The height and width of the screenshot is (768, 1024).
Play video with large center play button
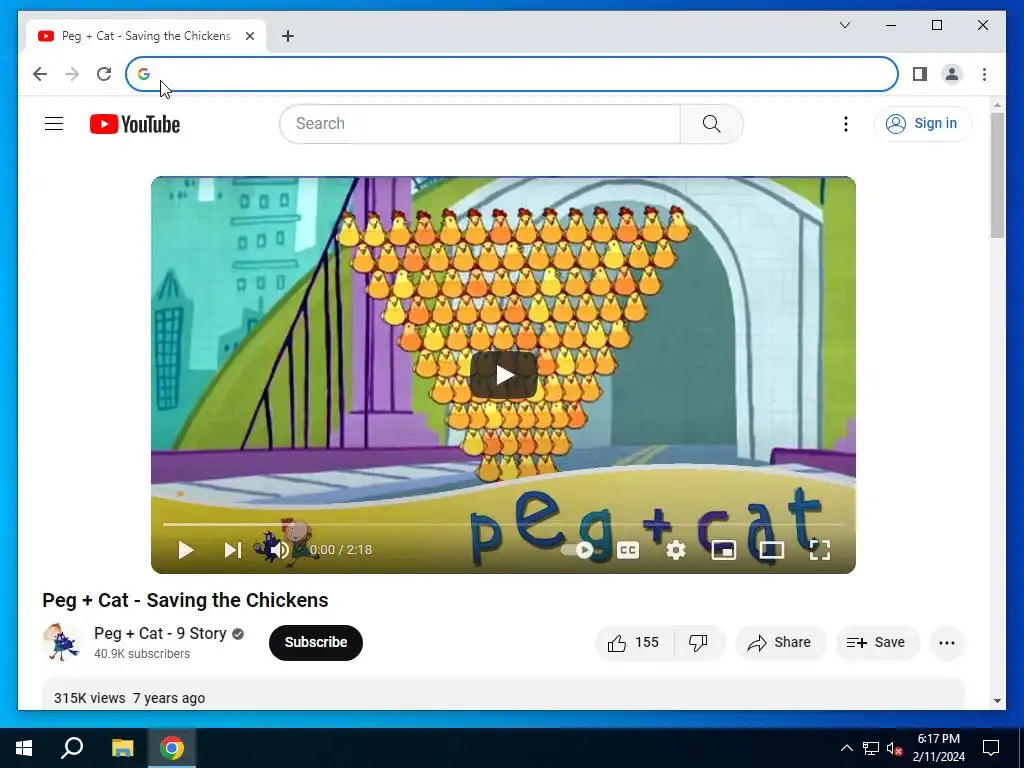tap(504, 375)
